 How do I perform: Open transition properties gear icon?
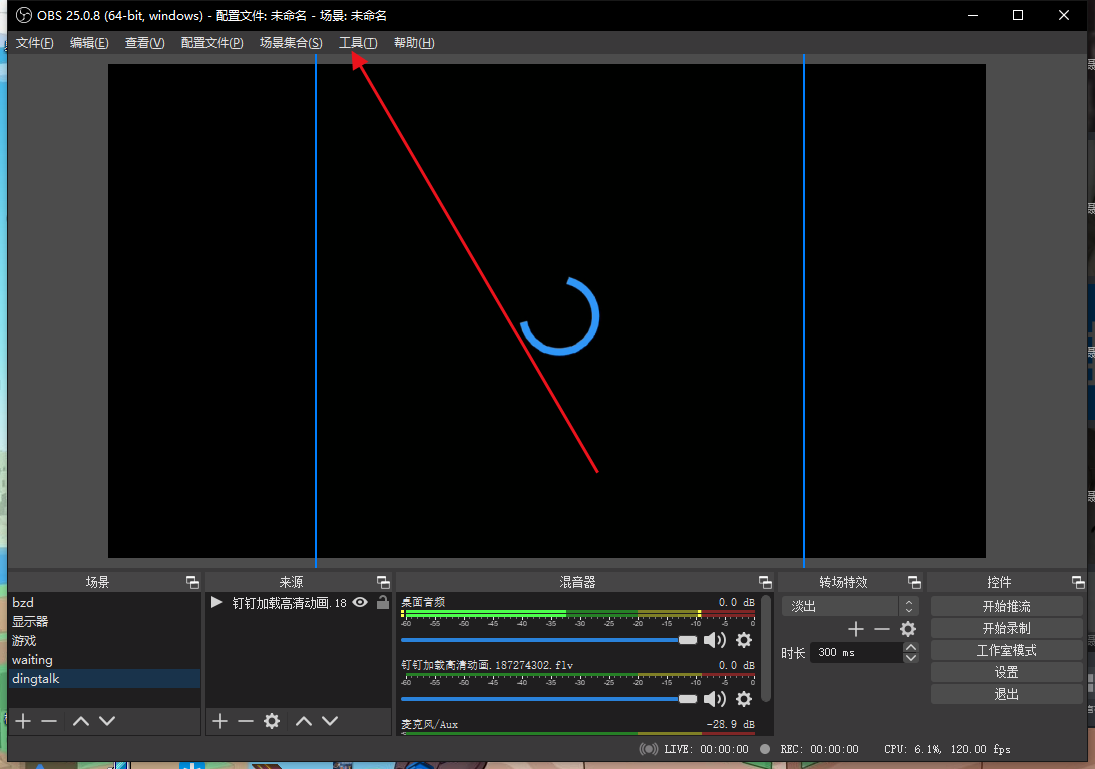pyautogui.click(x=908, y=629)
